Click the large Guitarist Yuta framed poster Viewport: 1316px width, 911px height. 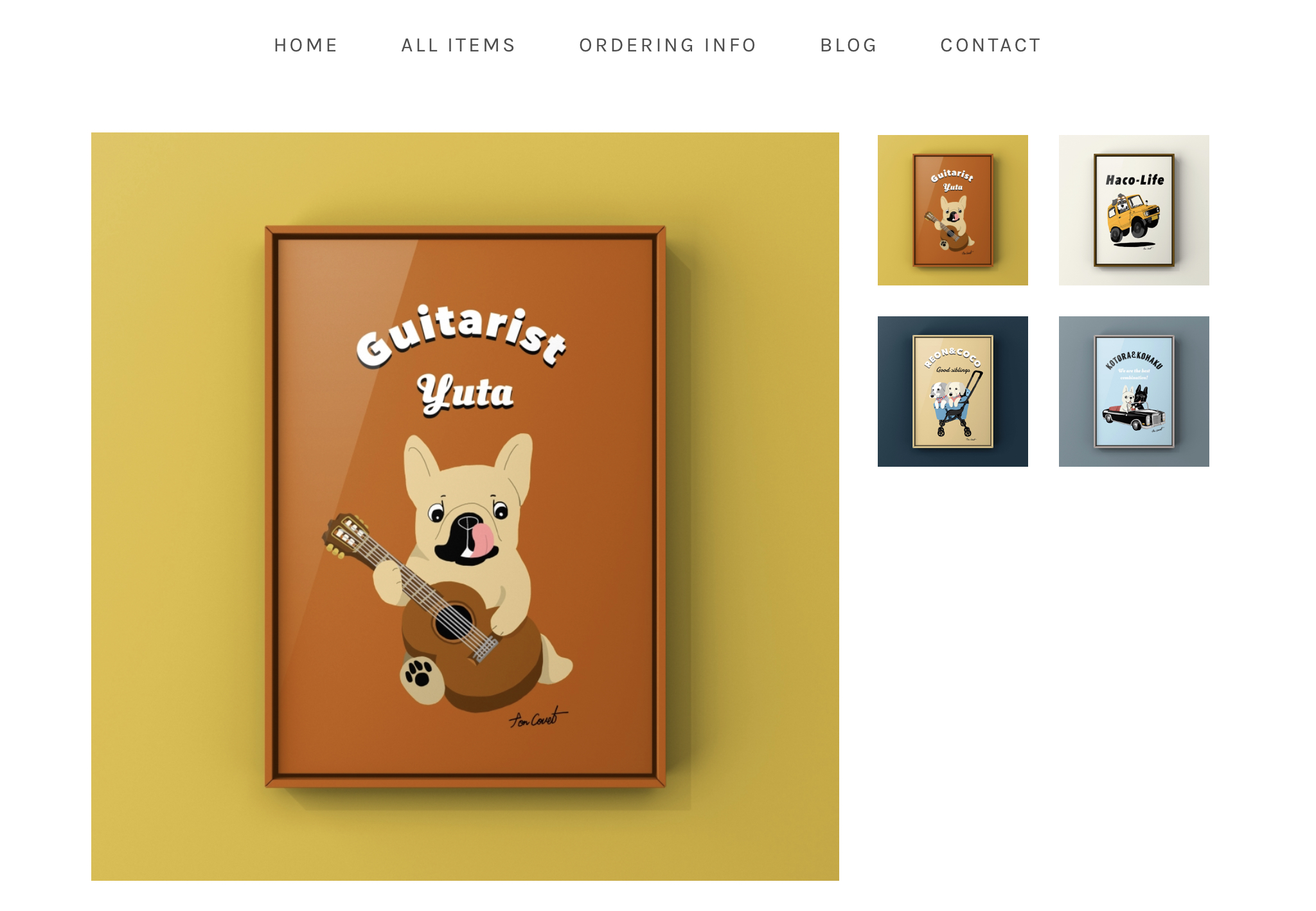point(465,507)
